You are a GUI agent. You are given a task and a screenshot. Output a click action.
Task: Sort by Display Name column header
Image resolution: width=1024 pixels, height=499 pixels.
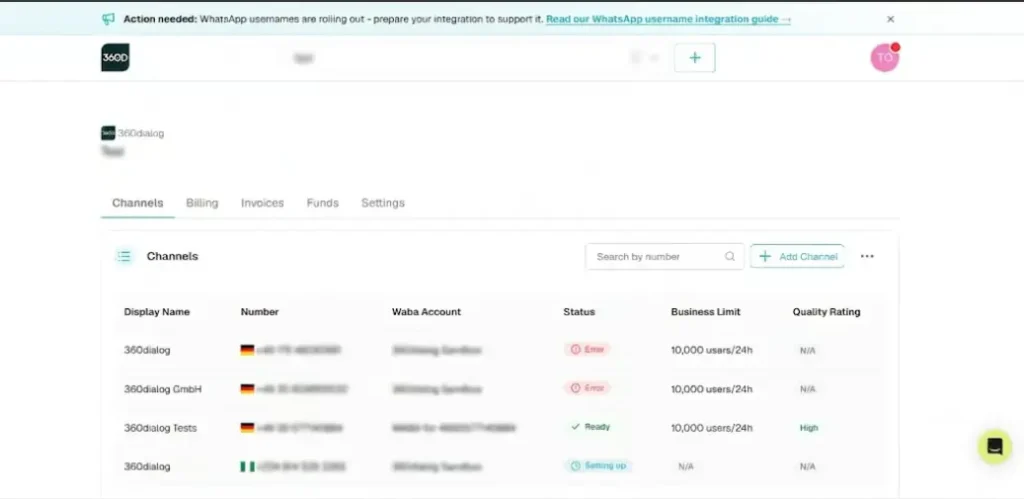[x=157, y=312]
